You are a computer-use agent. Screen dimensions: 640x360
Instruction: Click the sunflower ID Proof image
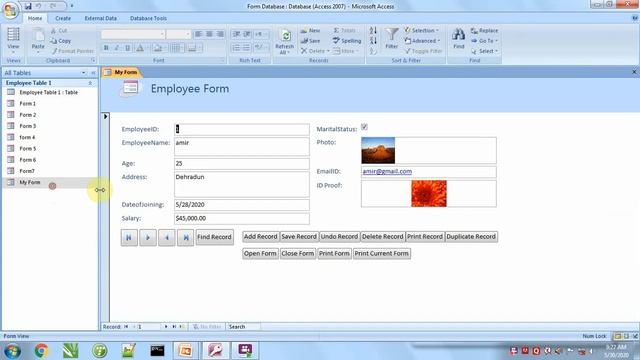click(429, 193)
